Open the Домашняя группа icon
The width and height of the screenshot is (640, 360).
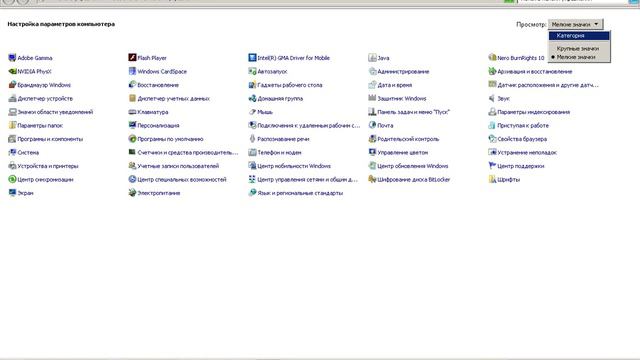(252, 98)
